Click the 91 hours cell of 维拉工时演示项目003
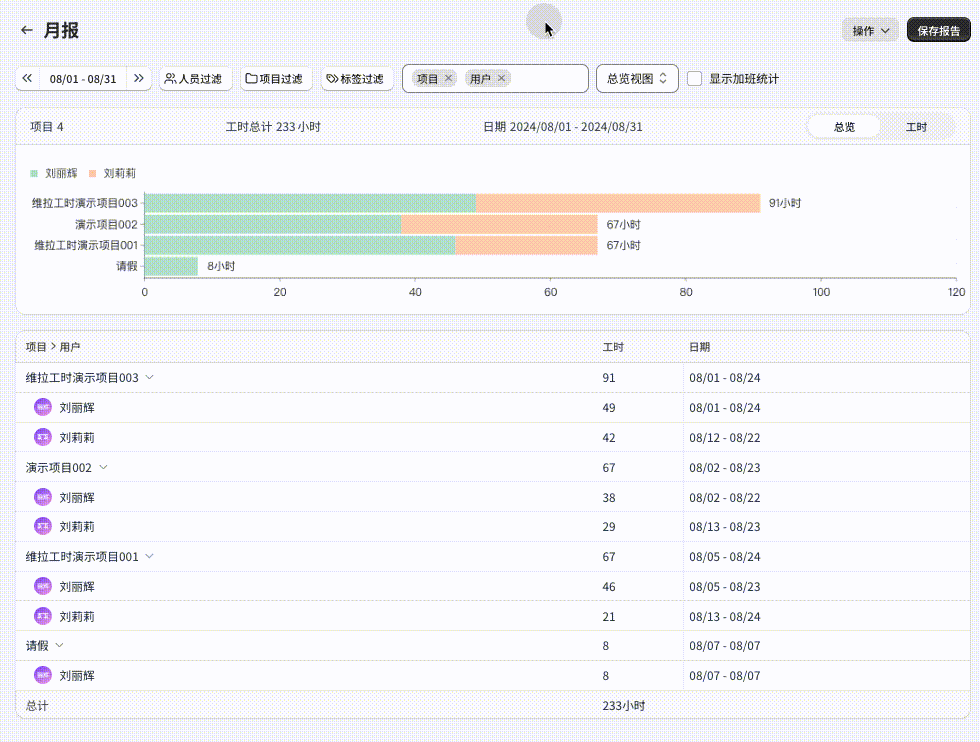This screenshot has height=742, width=980. click(609, 378)
